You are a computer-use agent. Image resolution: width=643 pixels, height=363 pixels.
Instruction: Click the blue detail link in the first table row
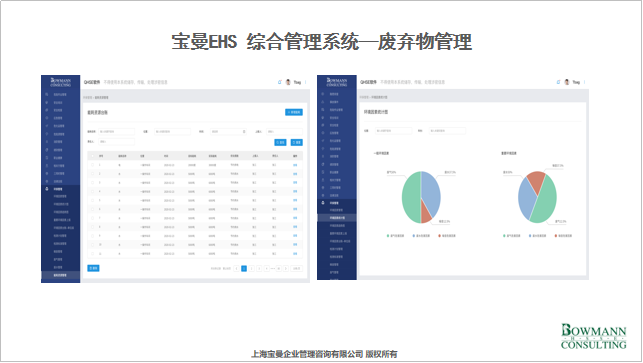(x=295, y=165)
